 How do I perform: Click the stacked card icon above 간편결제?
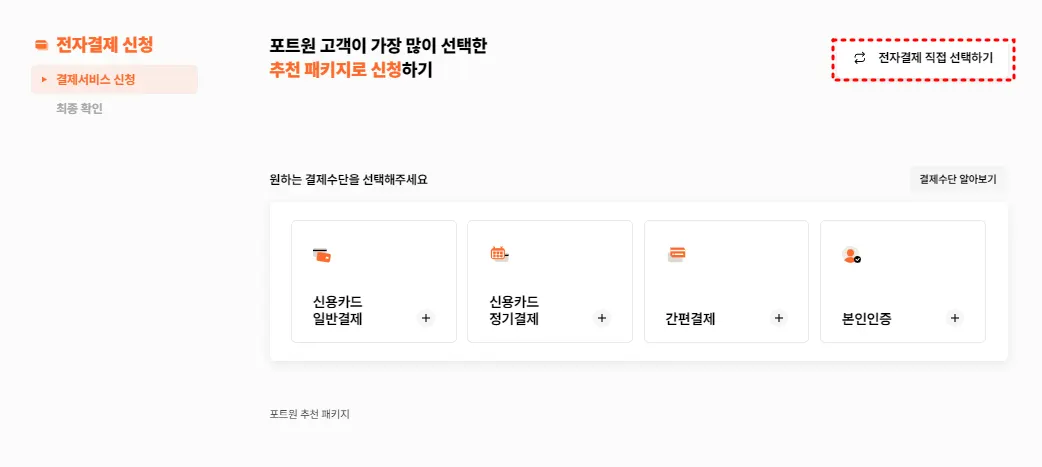click(676, 254)
